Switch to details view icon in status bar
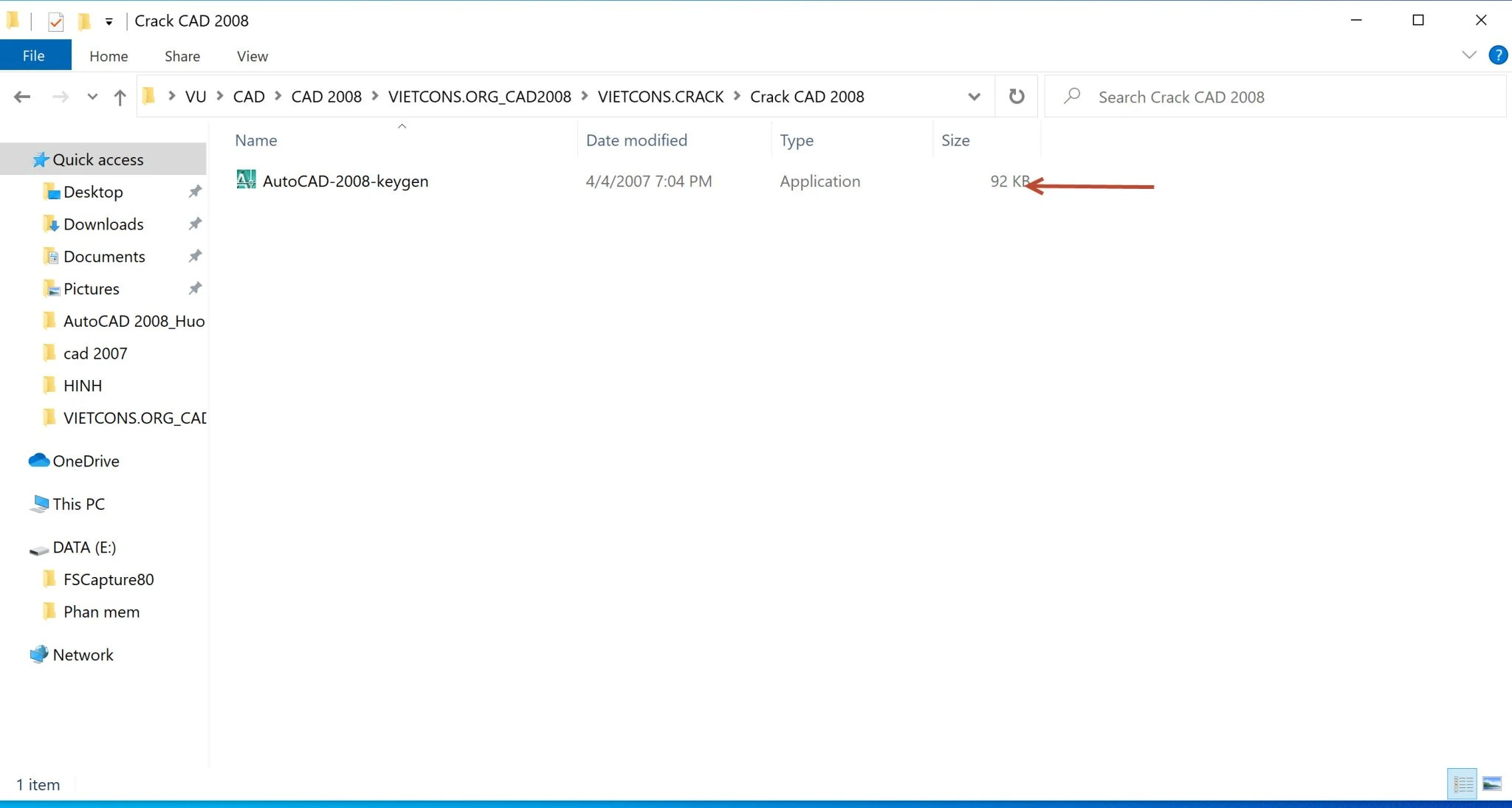 pos(1463,784)
